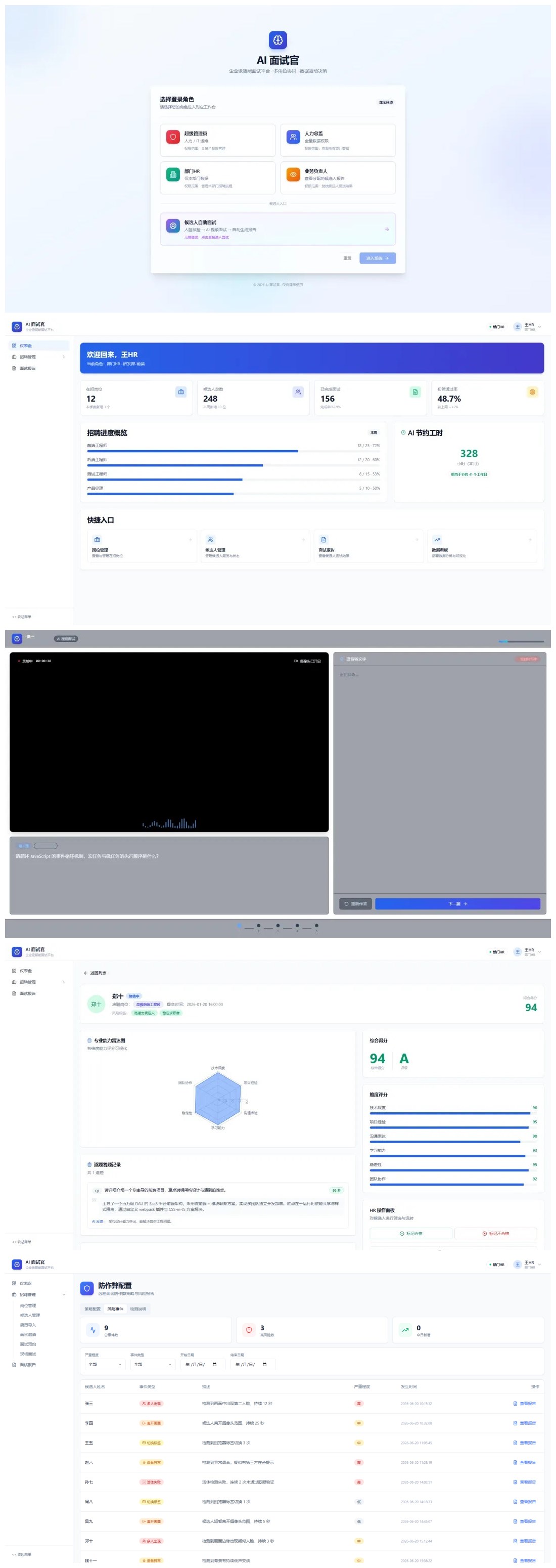Screen dimensions: 556x1568
Task: Click the arrow on the 候选人自助面试 card
Action: click(387, 230)
